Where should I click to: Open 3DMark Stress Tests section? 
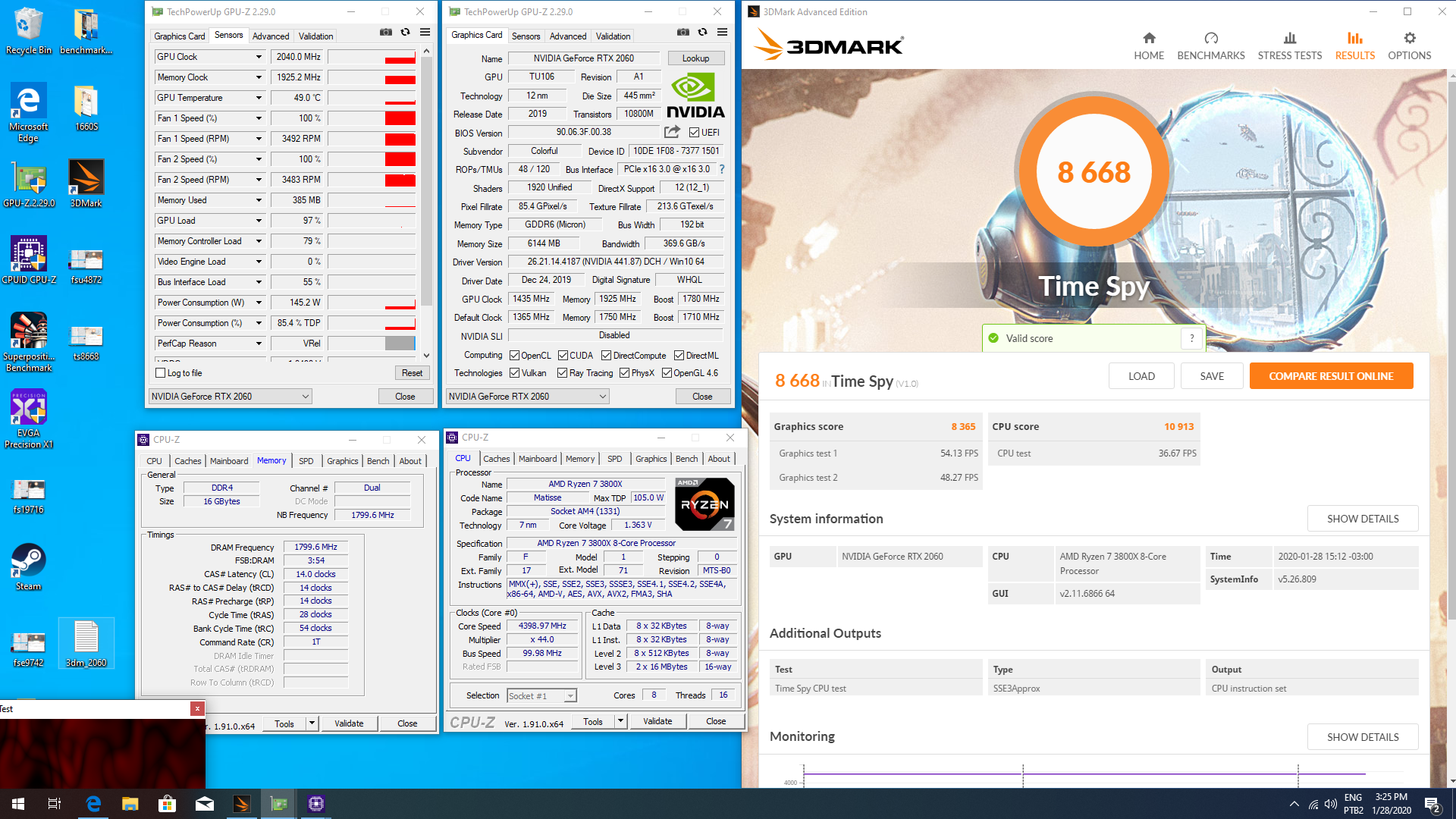1289,46
